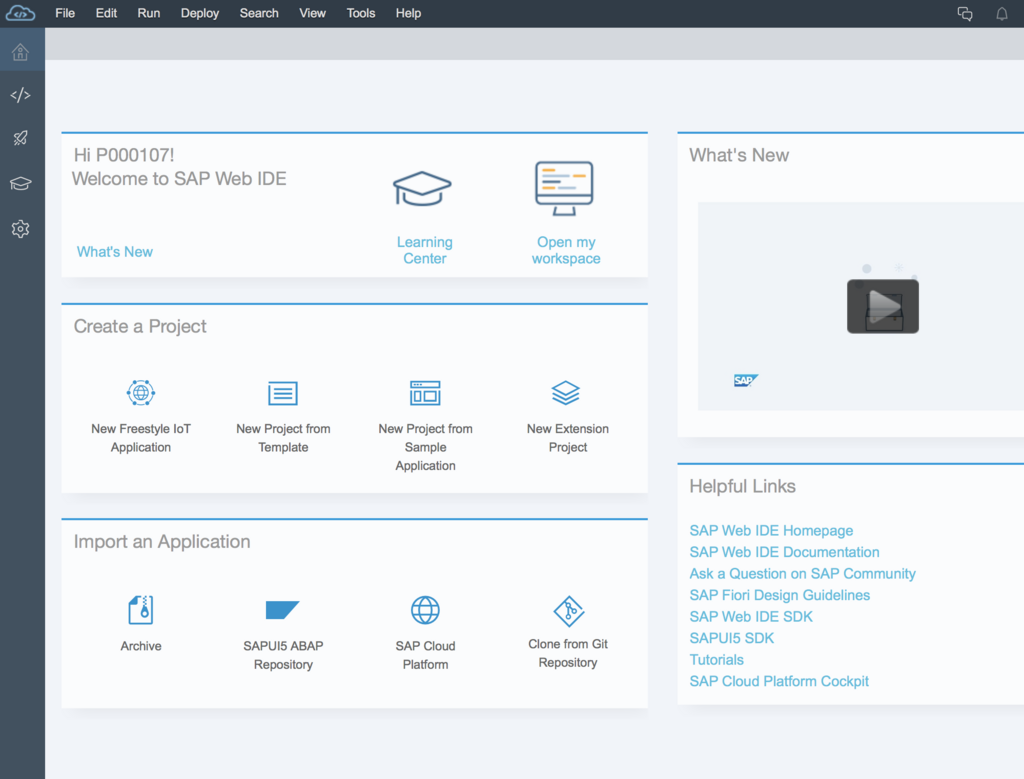The width and height of the screenshot is (1024, 779).
Task: Click the What's New video preview area
Action: tap(861, 306)
